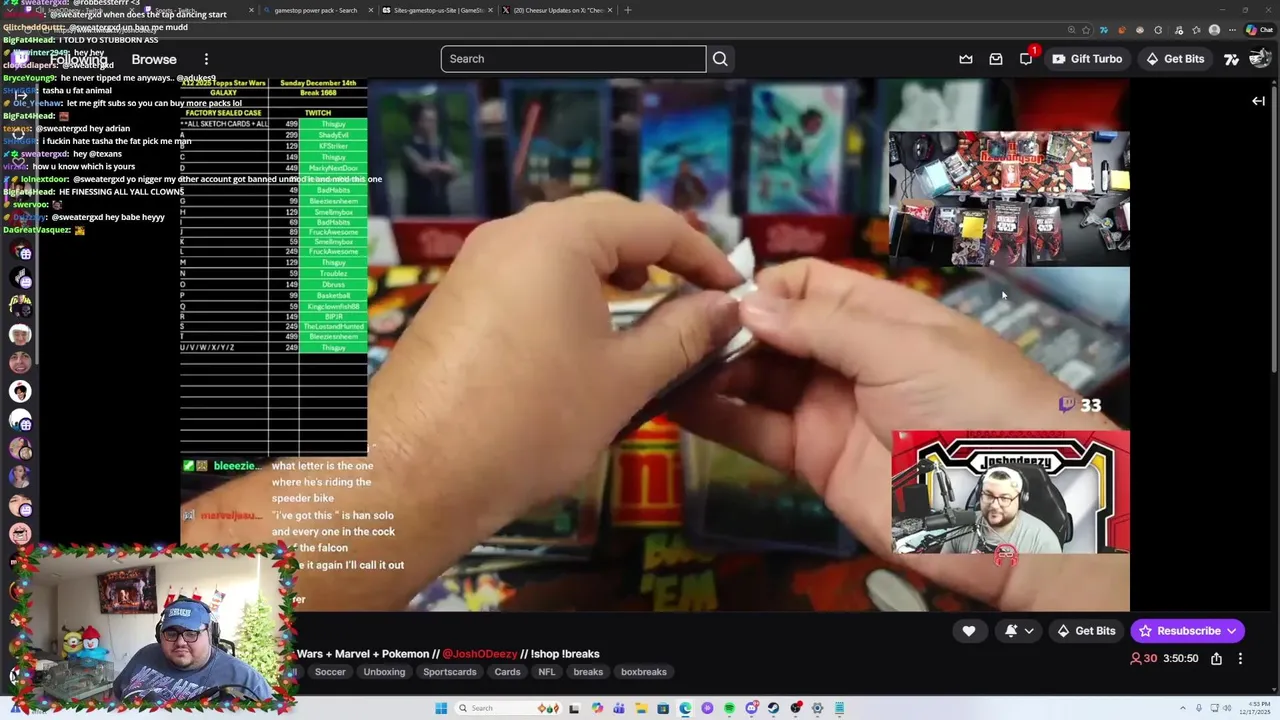Open the @JoshODeezy link in stream title
Image resolution: width=1280 pixels, height=720 pixels.
[480, 654]
